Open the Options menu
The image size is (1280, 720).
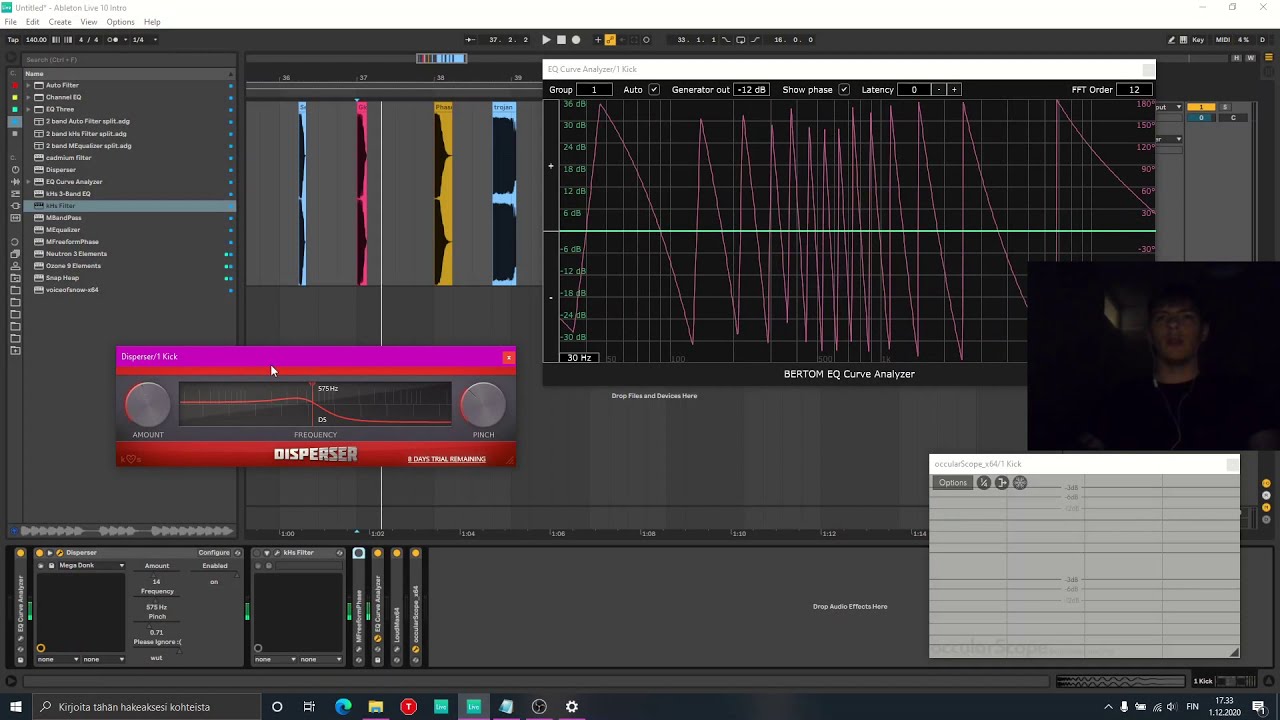tap(120, 22)
